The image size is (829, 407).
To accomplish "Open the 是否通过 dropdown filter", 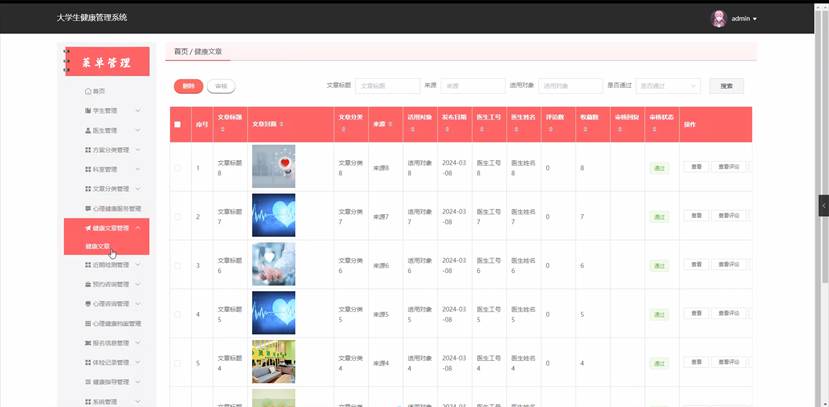I will point(668,86).
